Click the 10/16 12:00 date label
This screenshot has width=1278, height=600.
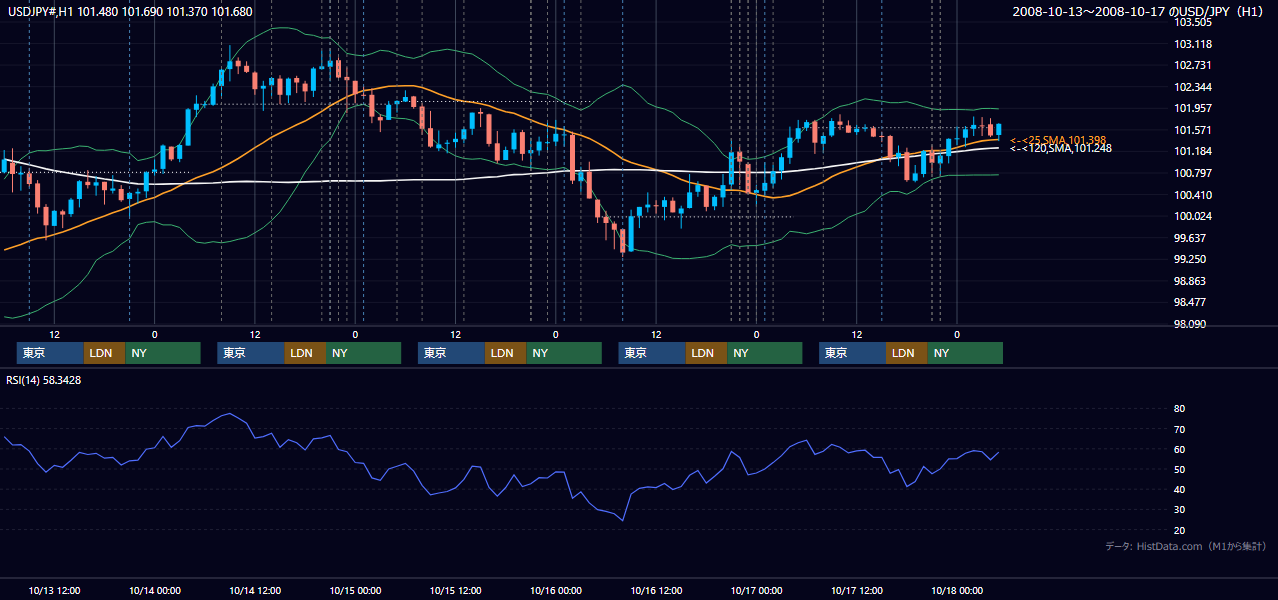point(656,590)
